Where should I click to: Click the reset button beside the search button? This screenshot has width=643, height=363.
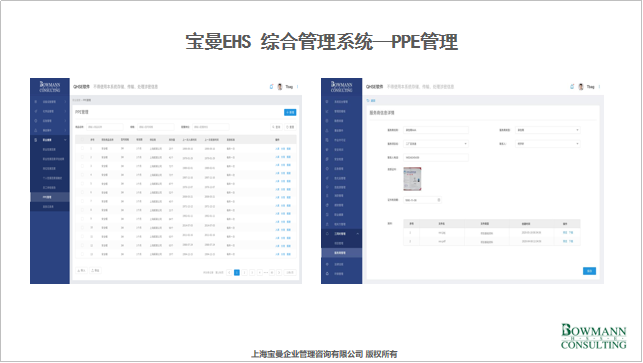coord(290,127)
